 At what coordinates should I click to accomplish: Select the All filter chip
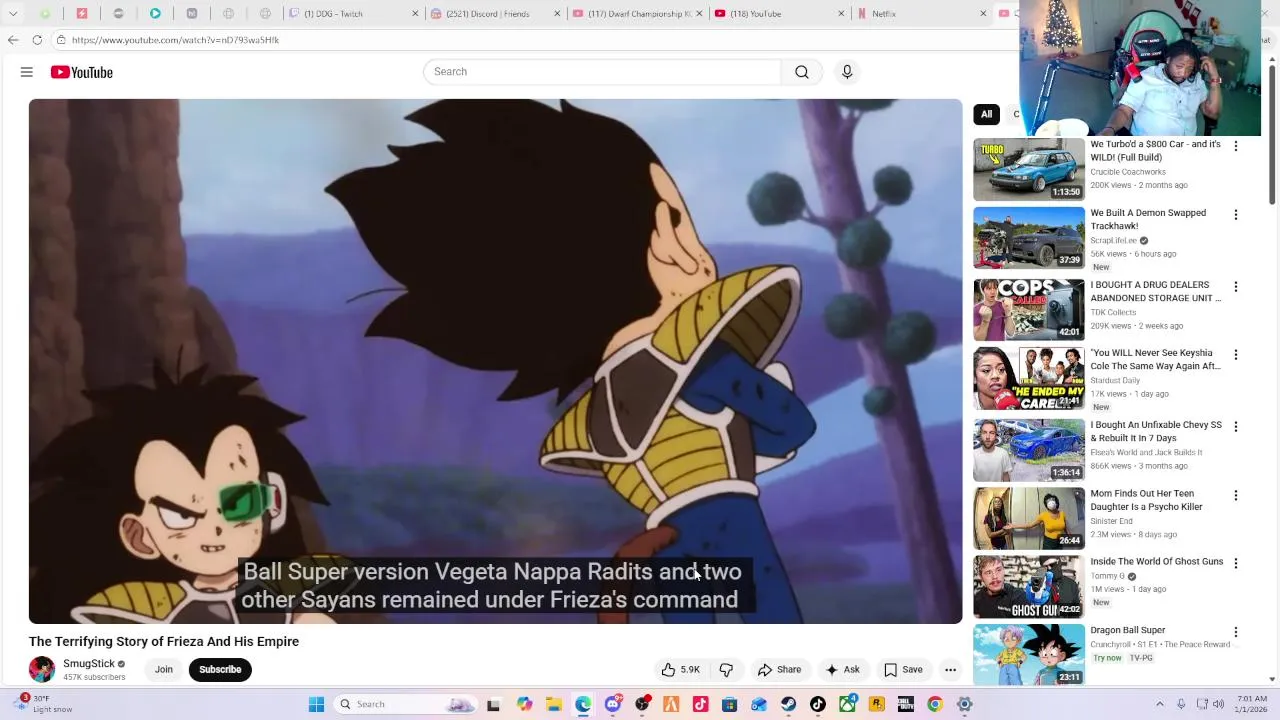click(986, 114)
